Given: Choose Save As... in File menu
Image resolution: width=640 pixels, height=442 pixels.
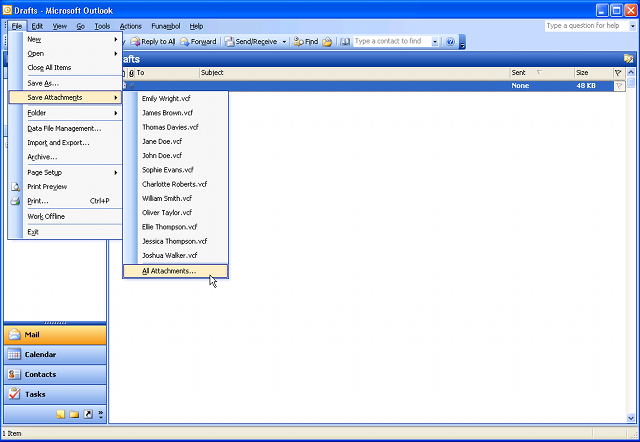Looking at the screenshot, I should point(65,83).
